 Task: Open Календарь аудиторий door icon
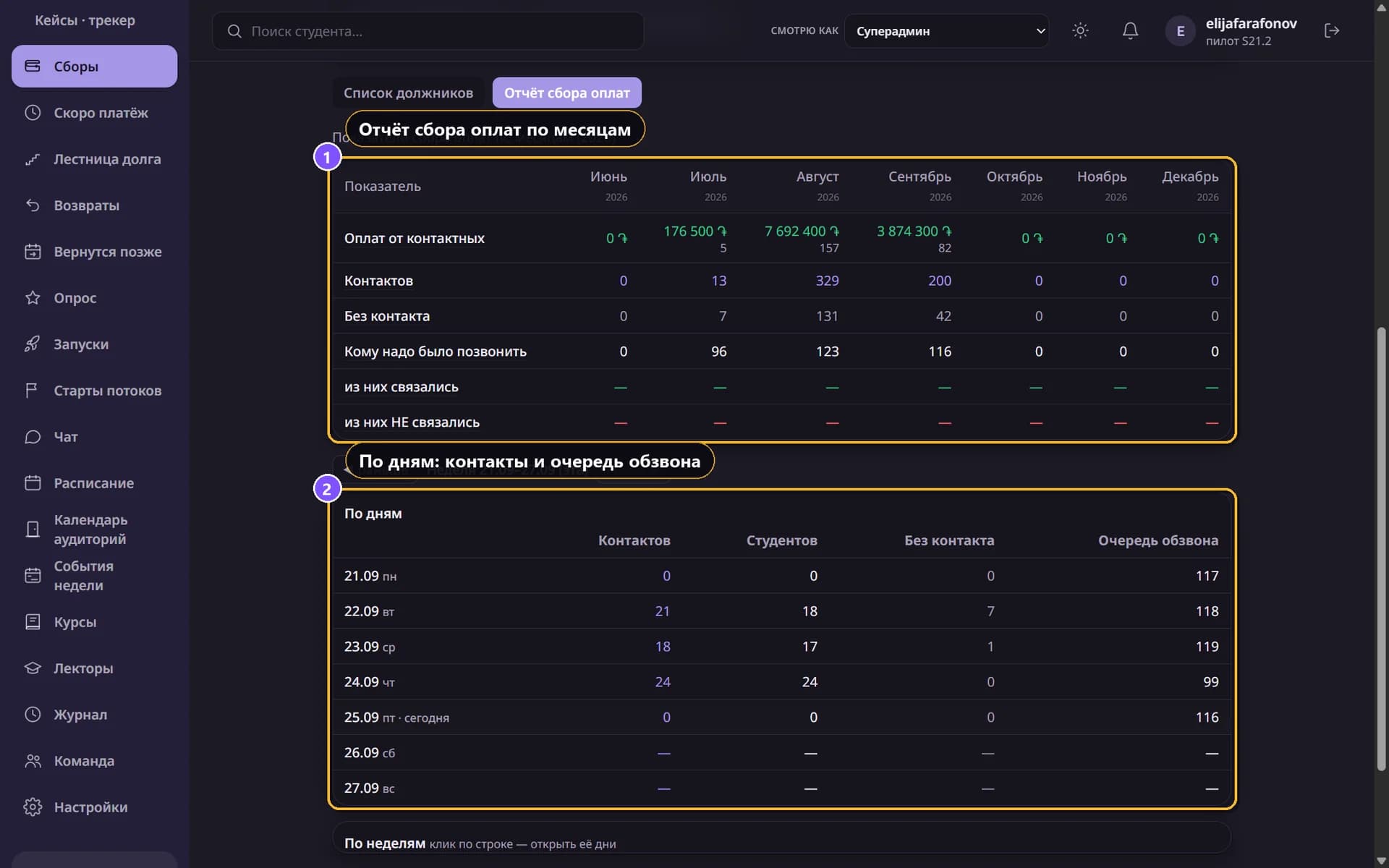coord(33,529)
